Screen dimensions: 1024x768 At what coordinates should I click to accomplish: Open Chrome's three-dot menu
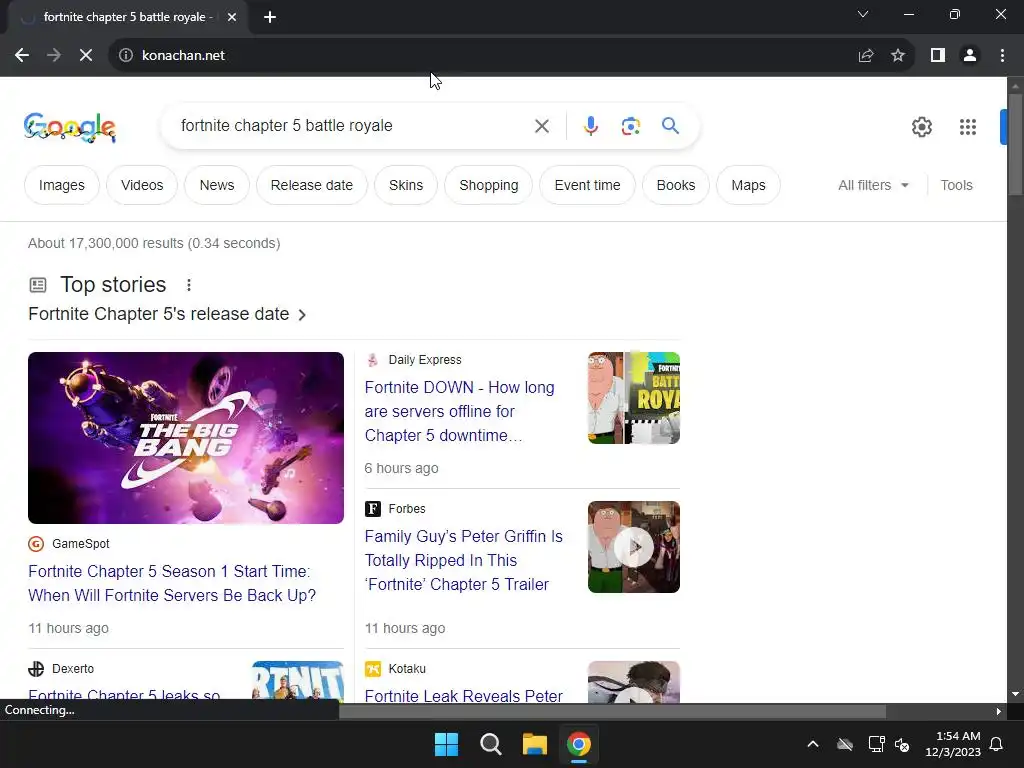[x=1002, y=56]
